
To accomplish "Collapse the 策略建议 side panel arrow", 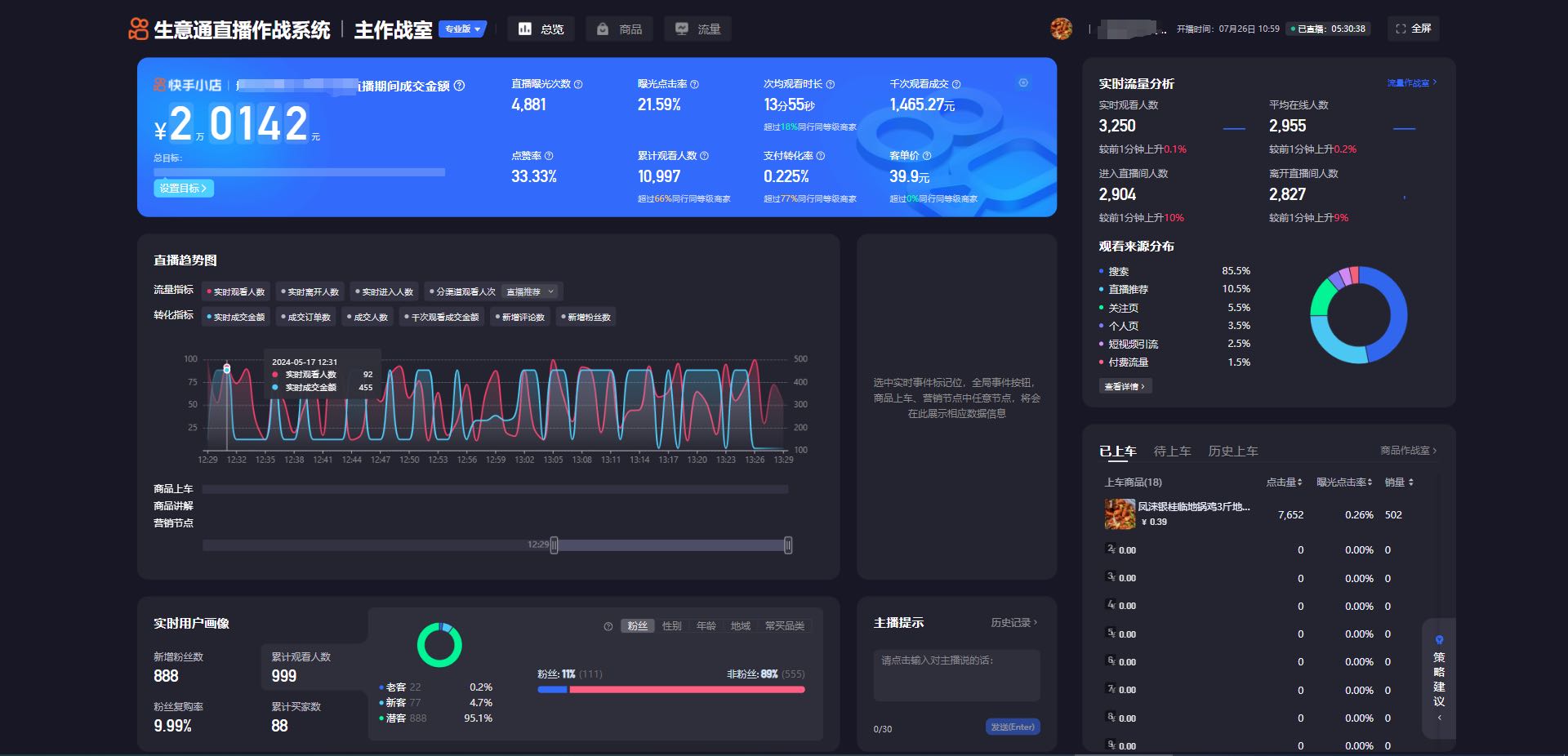I will click(x=1439, y=718).
